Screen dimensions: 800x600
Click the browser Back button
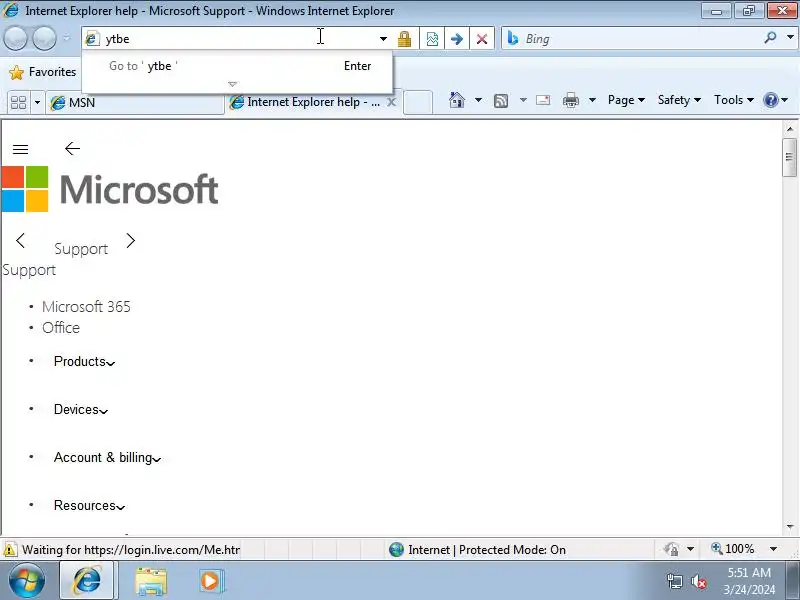[15, 38]
